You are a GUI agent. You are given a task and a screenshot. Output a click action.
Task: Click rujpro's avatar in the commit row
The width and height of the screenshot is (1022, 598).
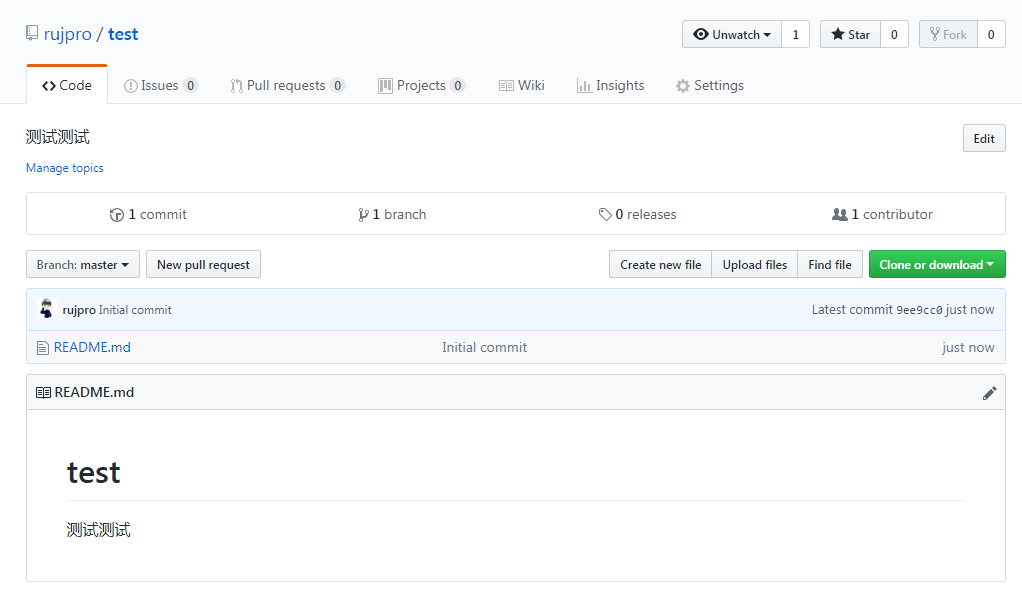[x=46, y=309]
